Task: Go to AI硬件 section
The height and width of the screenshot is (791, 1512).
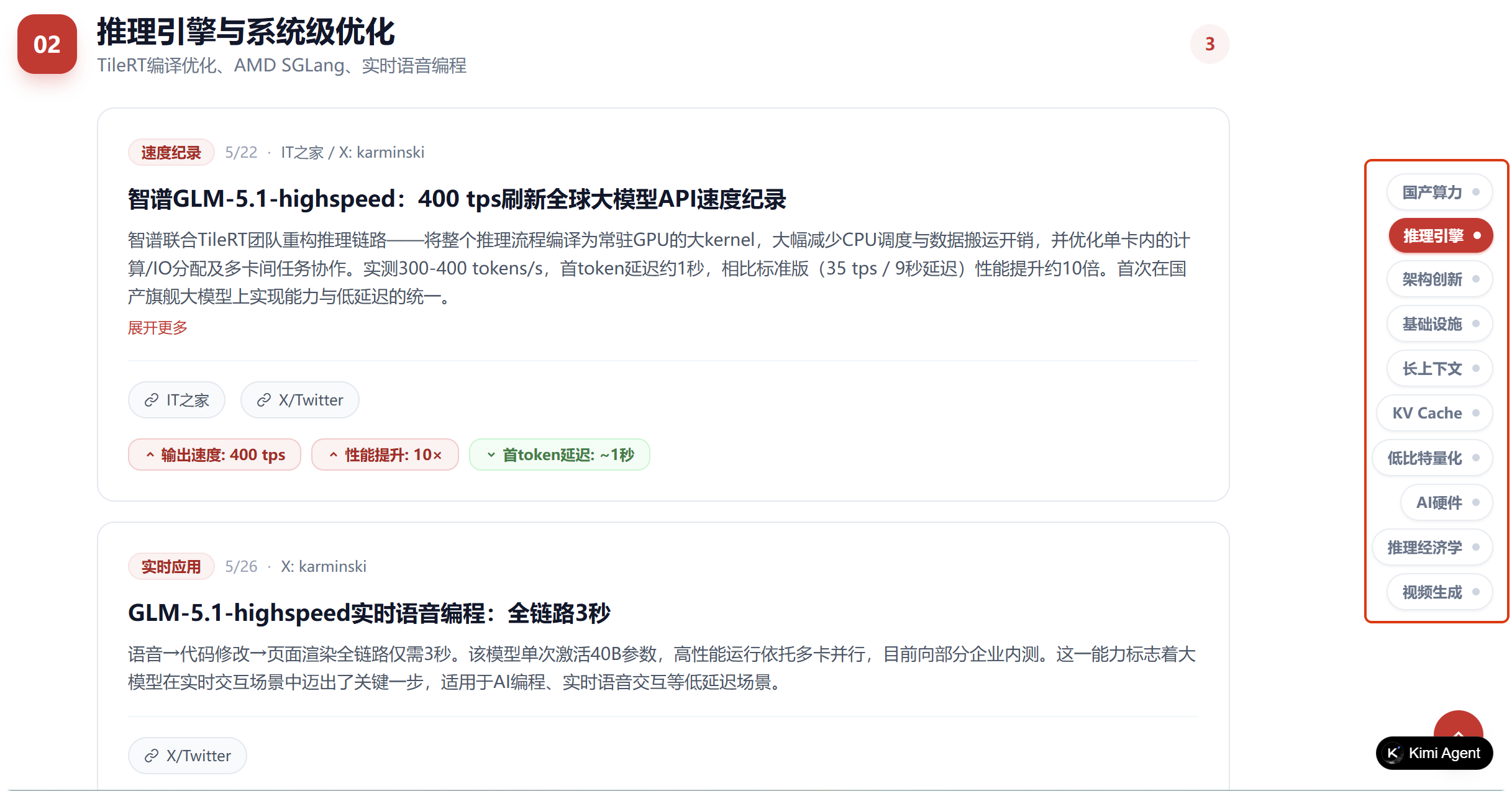Action: click(1446, 502)
